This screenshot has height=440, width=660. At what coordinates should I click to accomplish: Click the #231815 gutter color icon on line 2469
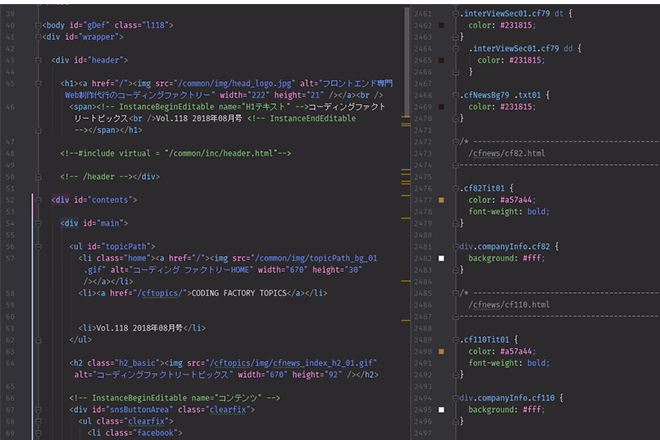(441, 108)
